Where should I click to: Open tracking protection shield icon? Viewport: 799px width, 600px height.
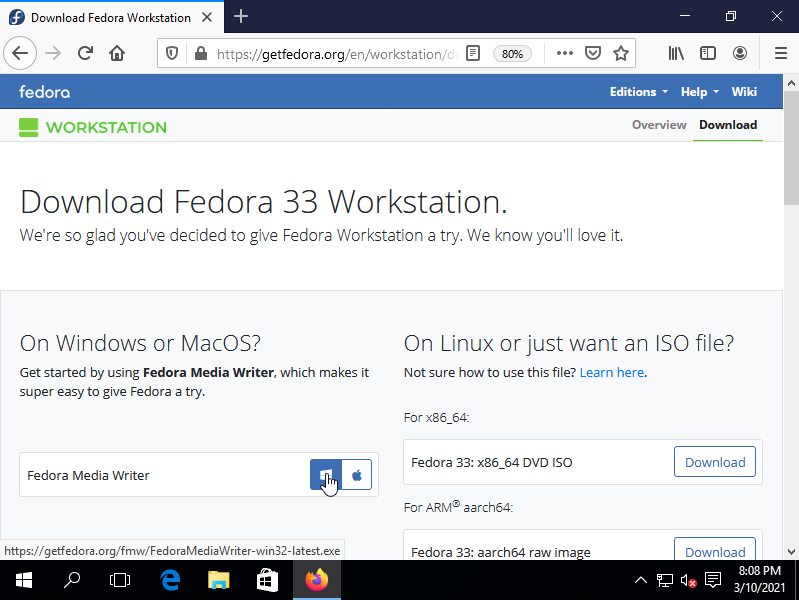[172, 53]
